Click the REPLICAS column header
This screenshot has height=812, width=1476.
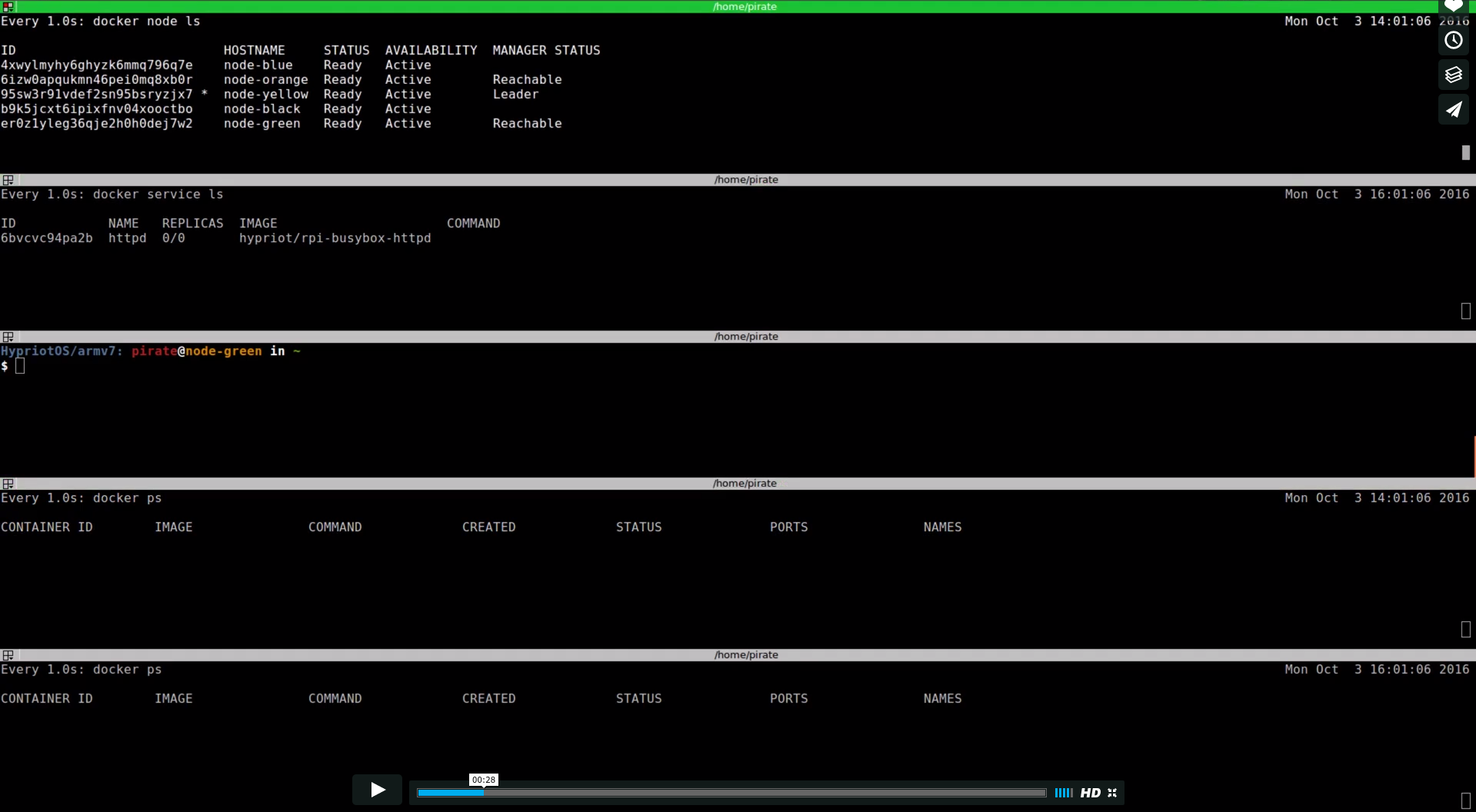(x=192, y=224)
